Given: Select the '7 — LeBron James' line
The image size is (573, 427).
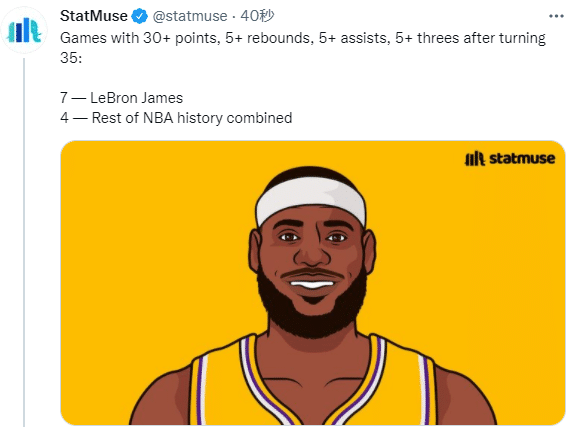Looking at the screenshot, I should click(121, 98).
